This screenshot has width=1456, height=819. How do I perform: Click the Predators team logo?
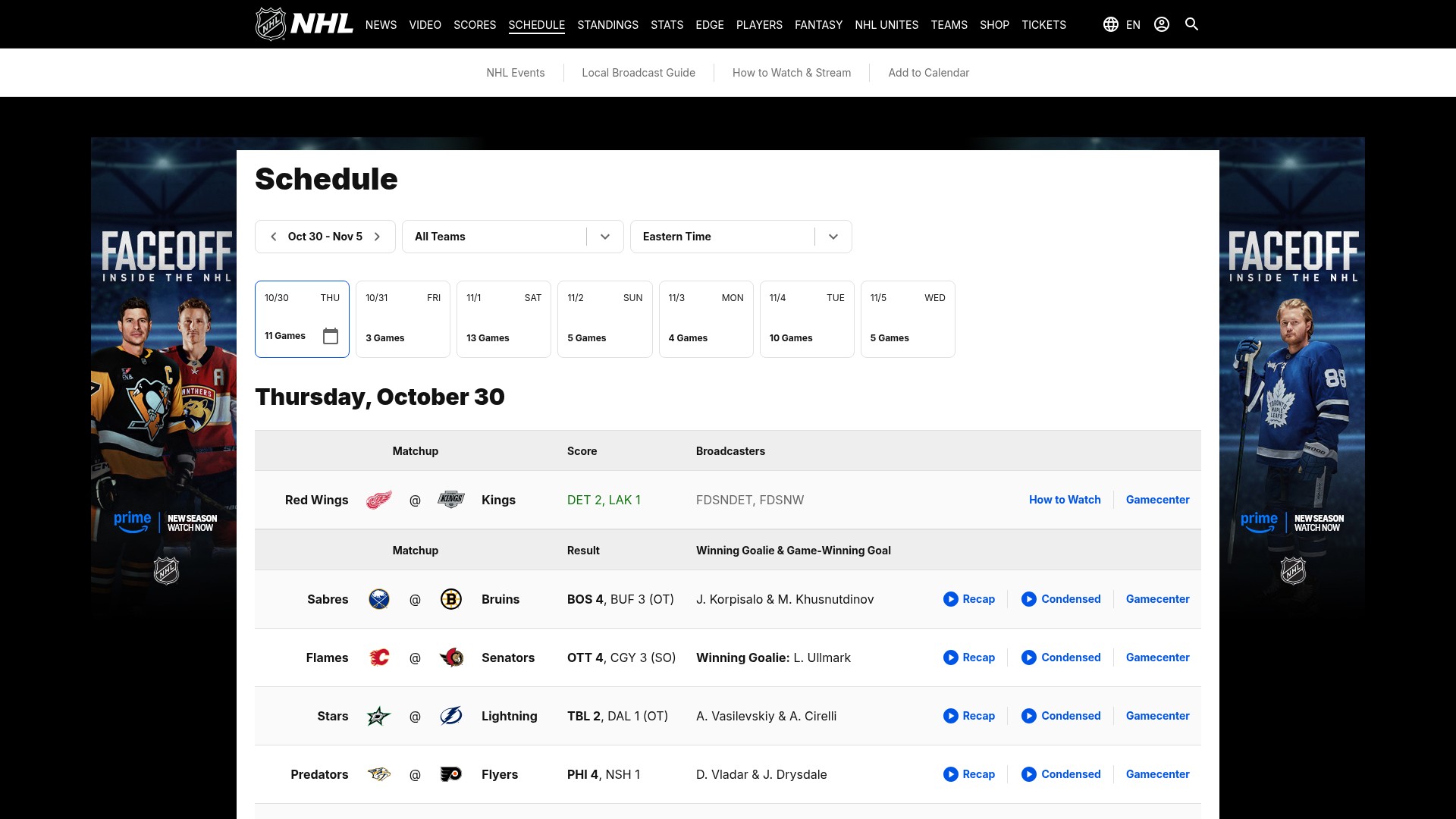(379, 774)
